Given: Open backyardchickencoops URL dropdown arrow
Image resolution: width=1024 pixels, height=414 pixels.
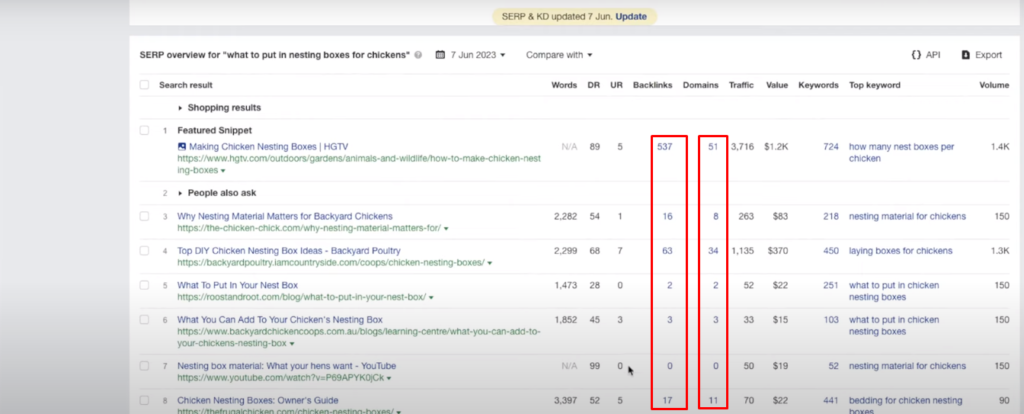Looking at the screenshot, I should (292, 343).
